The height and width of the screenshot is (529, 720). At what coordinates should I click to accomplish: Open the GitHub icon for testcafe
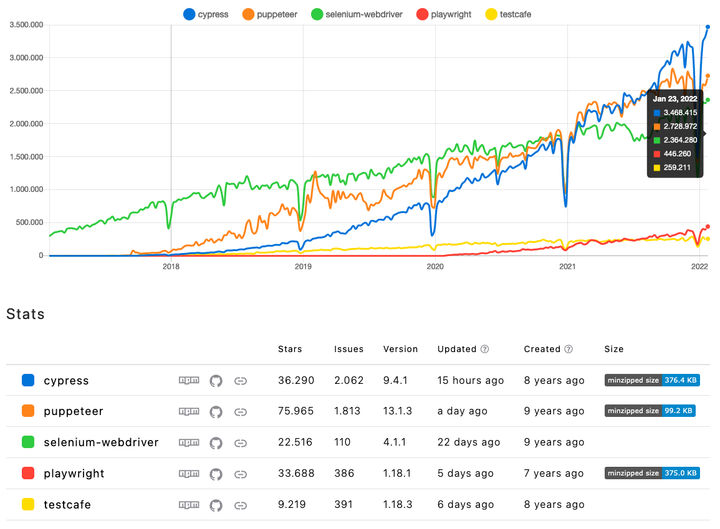[216, 505]
